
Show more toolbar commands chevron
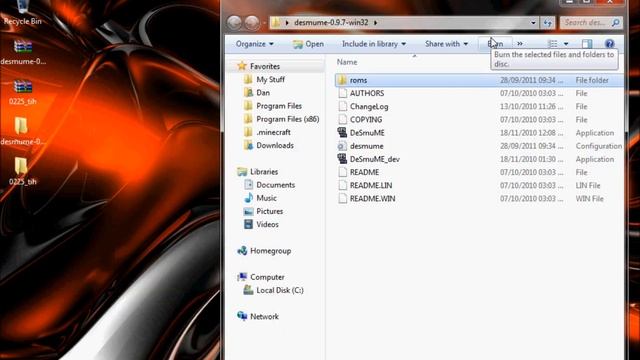pyautogui.click(x=520, y=43)
